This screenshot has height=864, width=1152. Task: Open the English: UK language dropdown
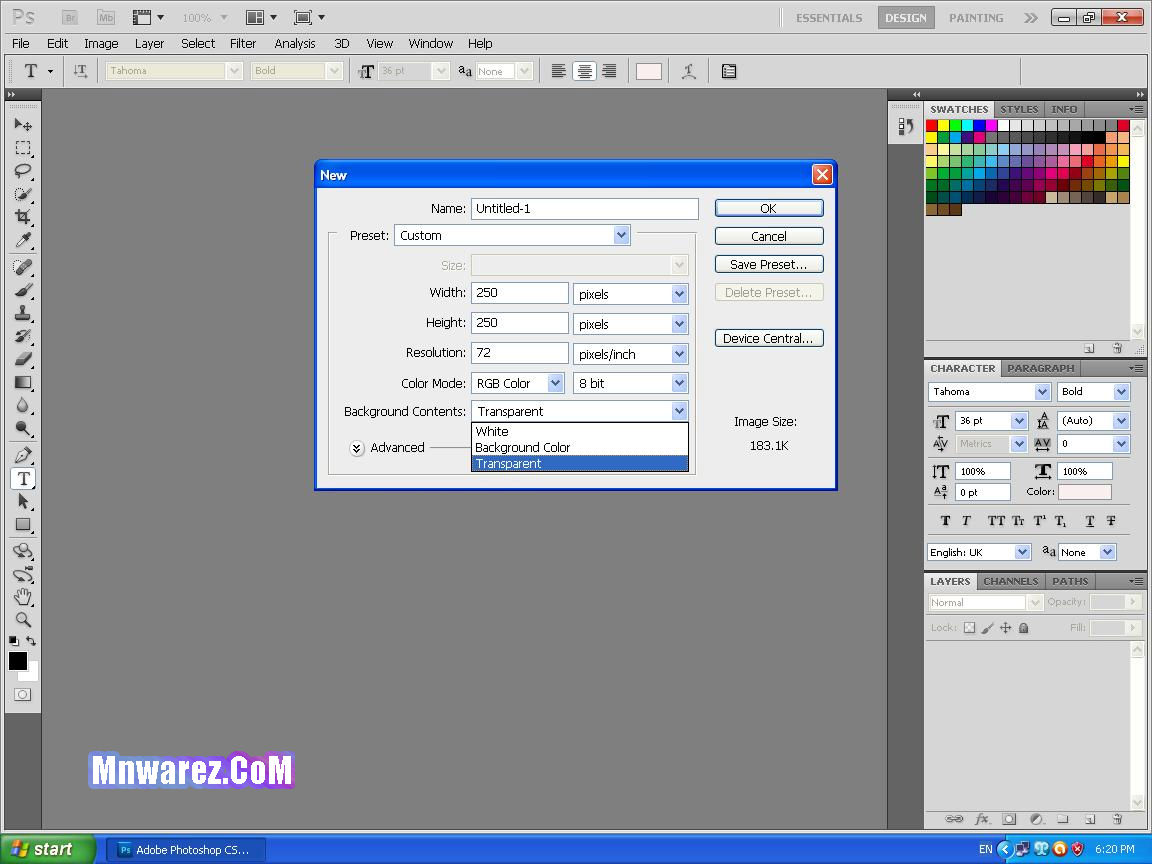click(x=979, y=552)
